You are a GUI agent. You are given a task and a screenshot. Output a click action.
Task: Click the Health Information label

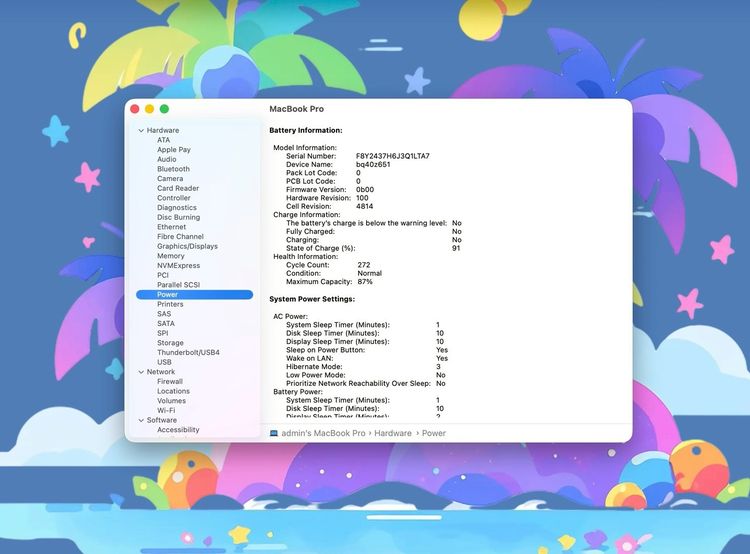click(x=306, y=256)
